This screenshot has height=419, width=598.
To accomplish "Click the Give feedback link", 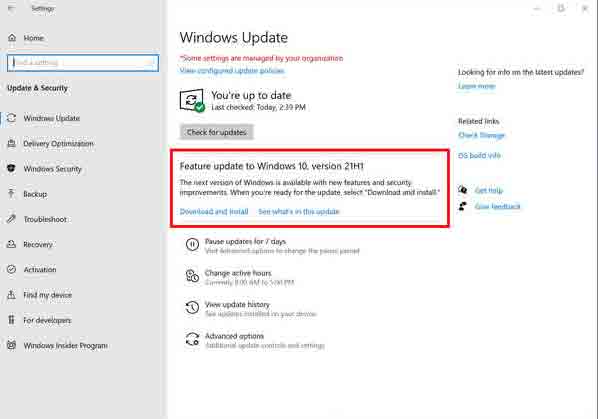I will 497,207.
